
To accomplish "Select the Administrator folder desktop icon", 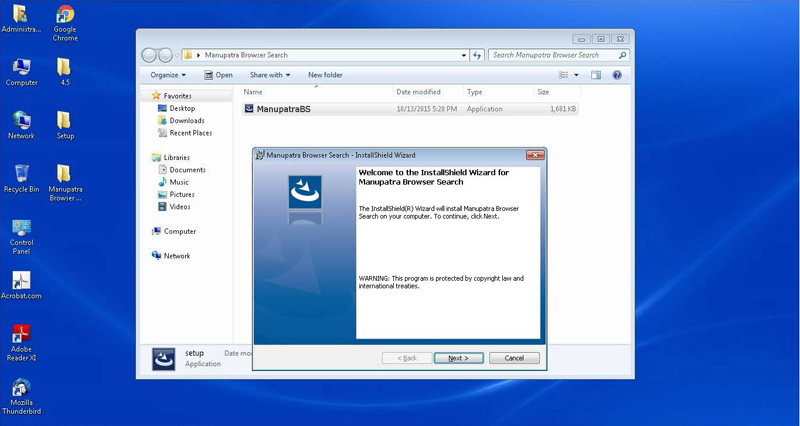I will click(21, 19).
